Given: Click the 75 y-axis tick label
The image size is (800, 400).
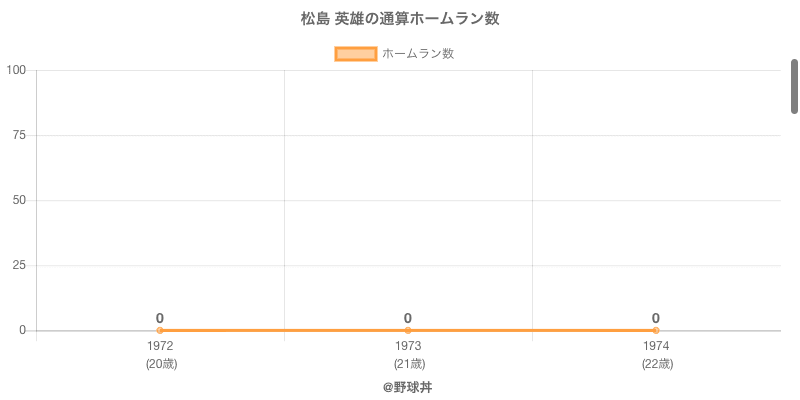Looking at the screenshot, I should coord(19,135).
